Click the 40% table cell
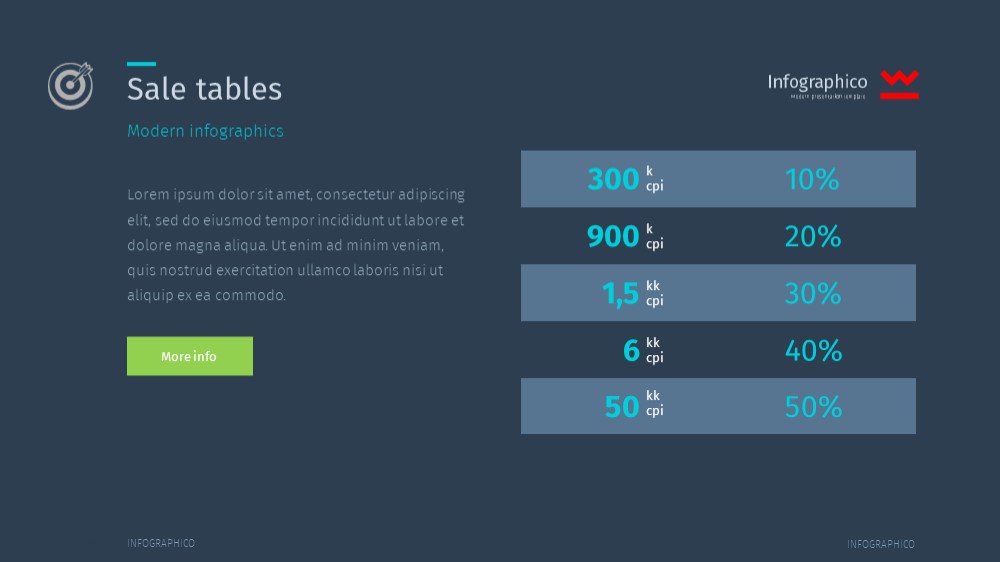 pos(813,351)
